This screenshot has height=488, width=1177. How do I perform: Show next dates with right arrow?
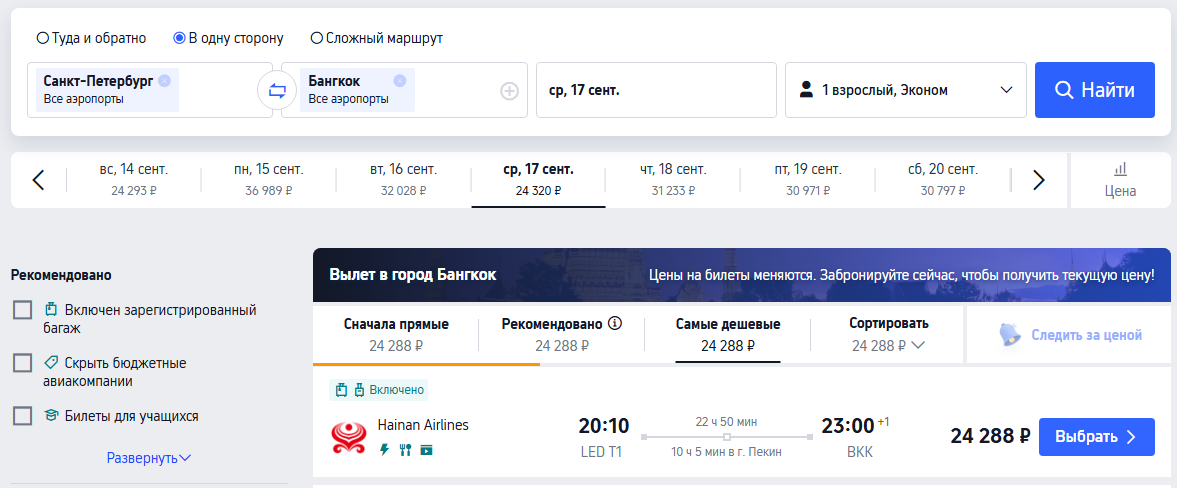coord(1039,180)
